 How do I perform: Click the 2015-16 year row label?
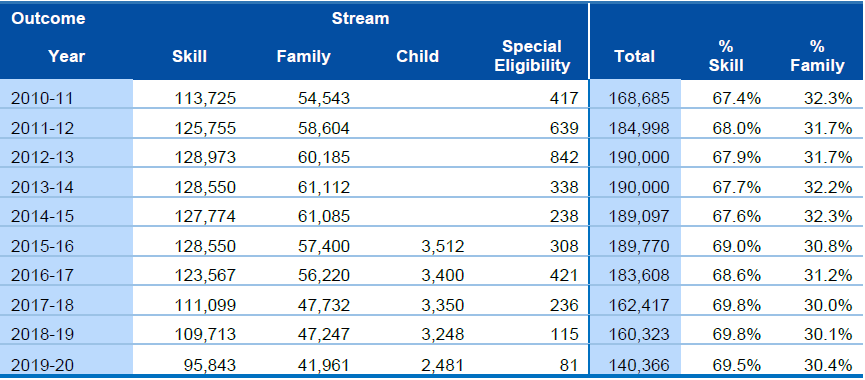pyautogui.click(x=42, y=245)
